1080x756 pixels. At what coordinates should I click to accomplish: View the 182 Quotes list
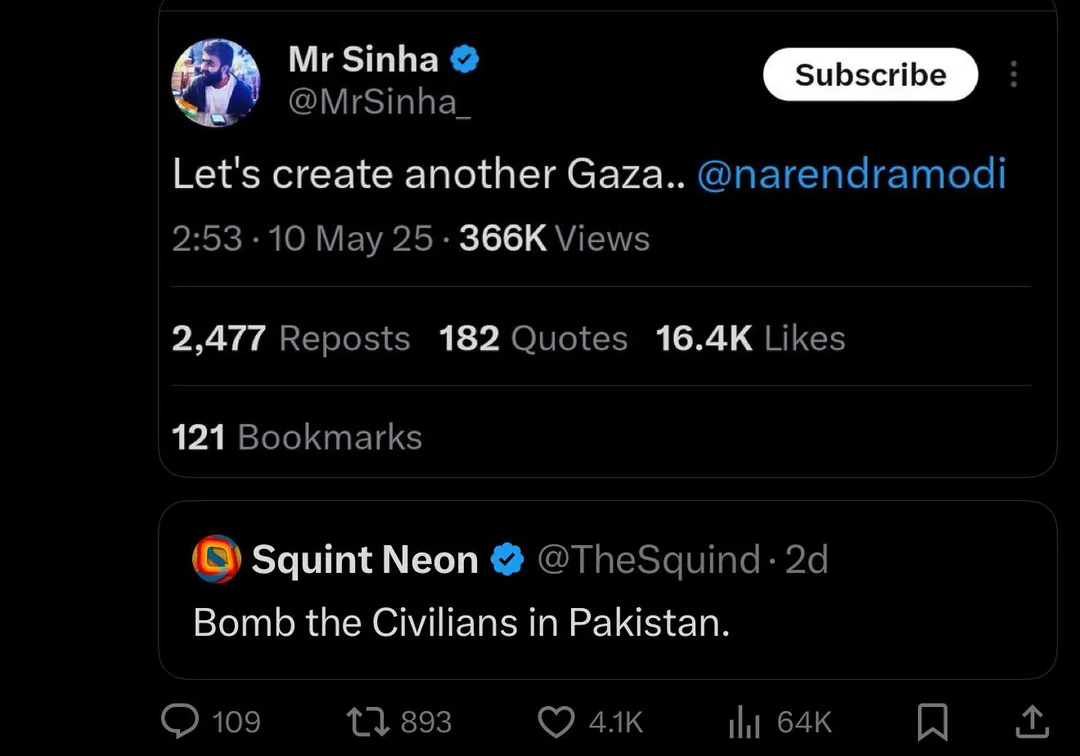click(x=533, y=339)
